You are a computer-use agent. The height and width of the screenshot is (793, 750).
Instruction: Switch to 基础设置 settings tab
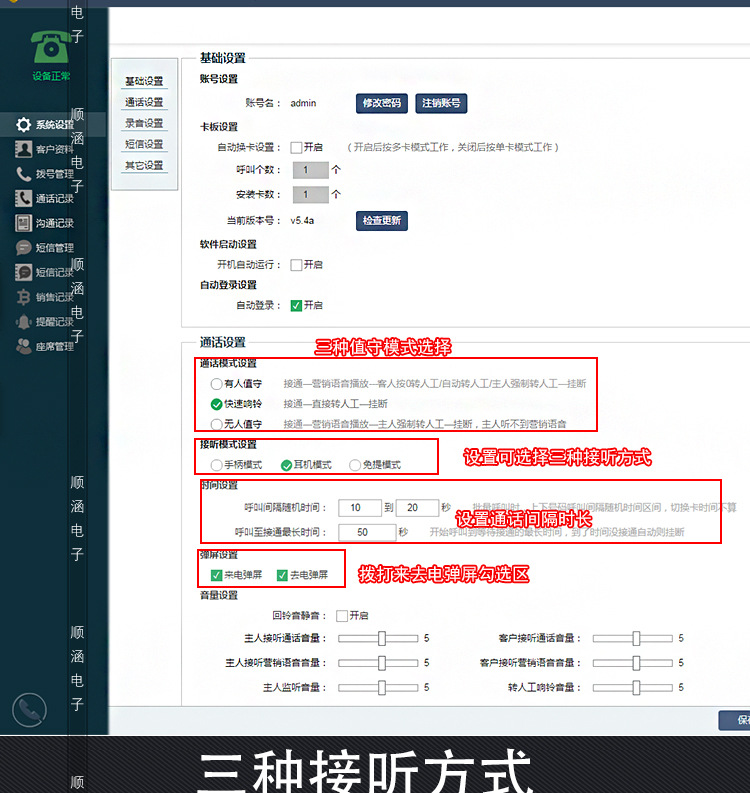pos(144,81)
